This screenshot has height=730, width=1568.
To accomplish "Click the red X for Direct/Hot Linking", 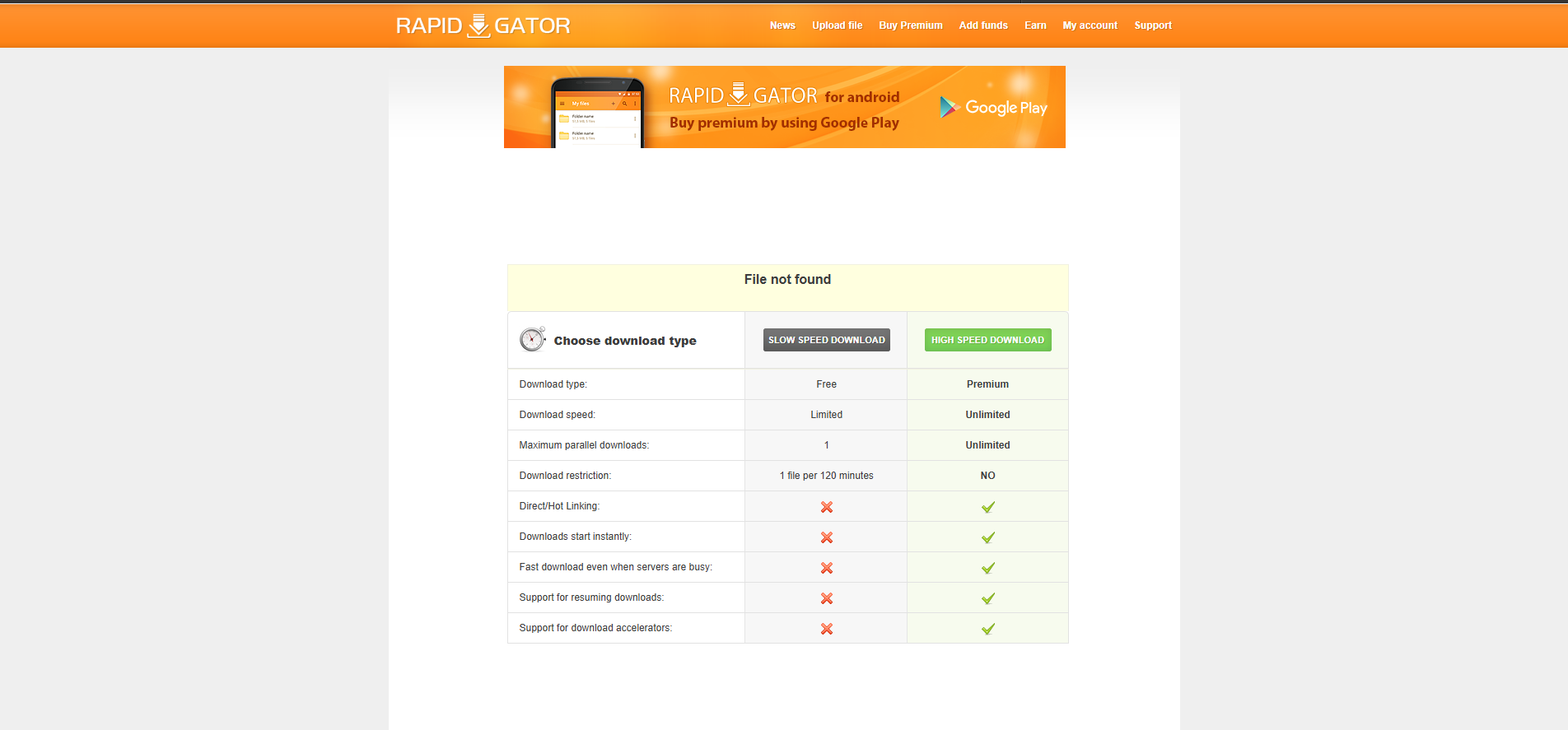I will click(x=826, y=507).
